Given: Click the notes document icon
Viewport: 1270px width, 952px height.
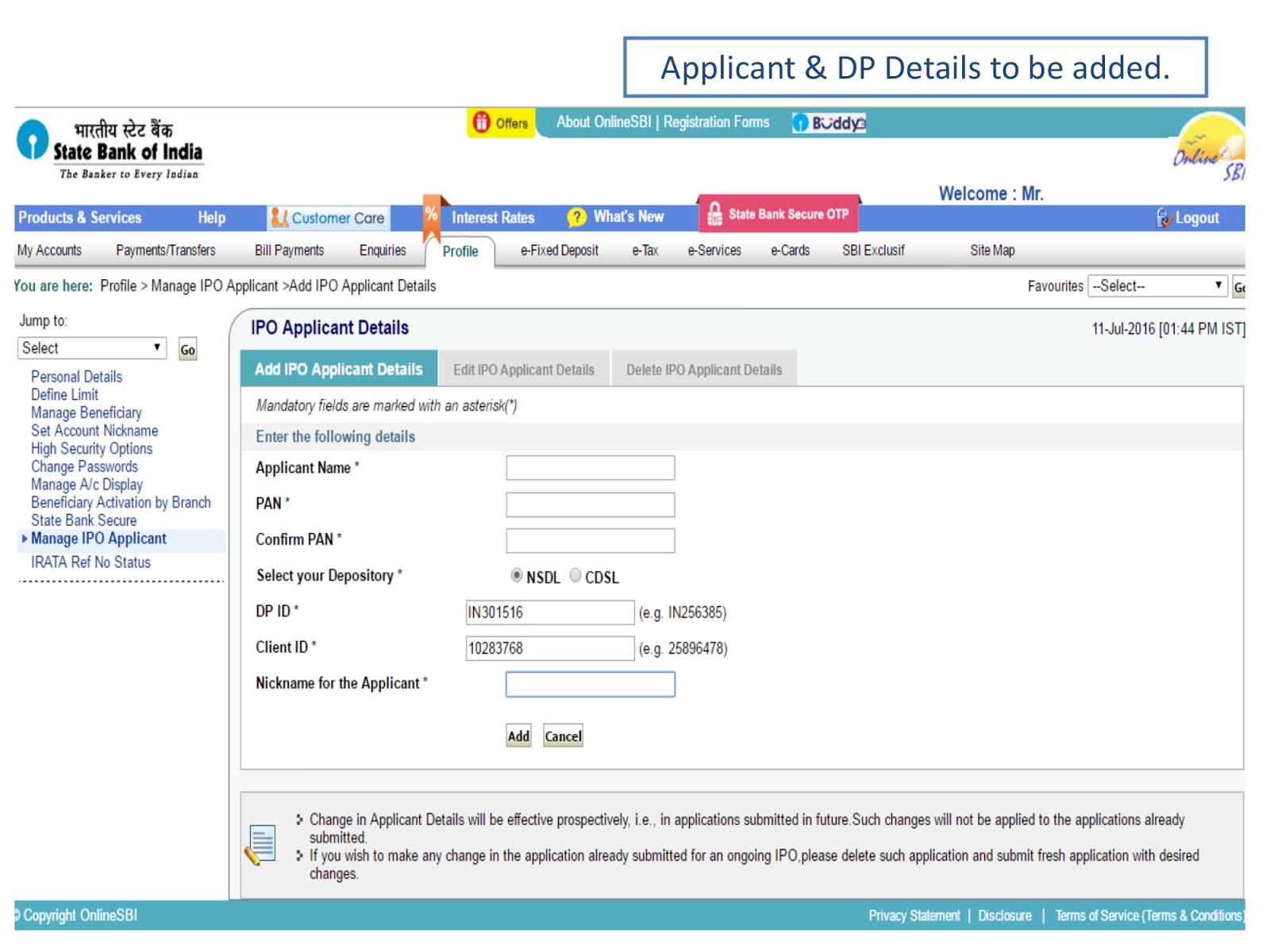Looking at the screenshot, I should (x=260, y=845).
